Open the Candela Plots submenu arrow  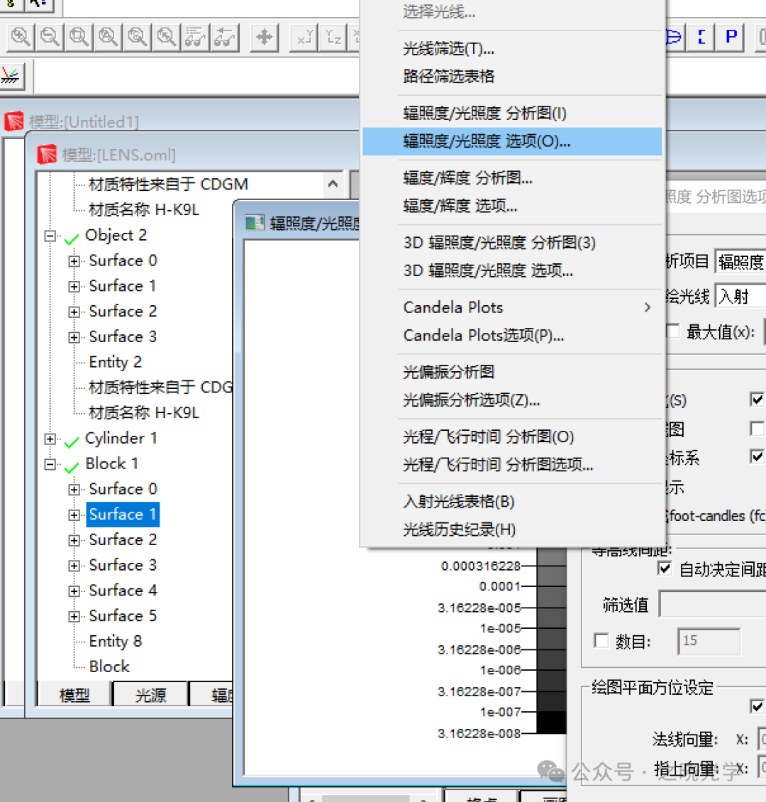(x=647, y=307)
